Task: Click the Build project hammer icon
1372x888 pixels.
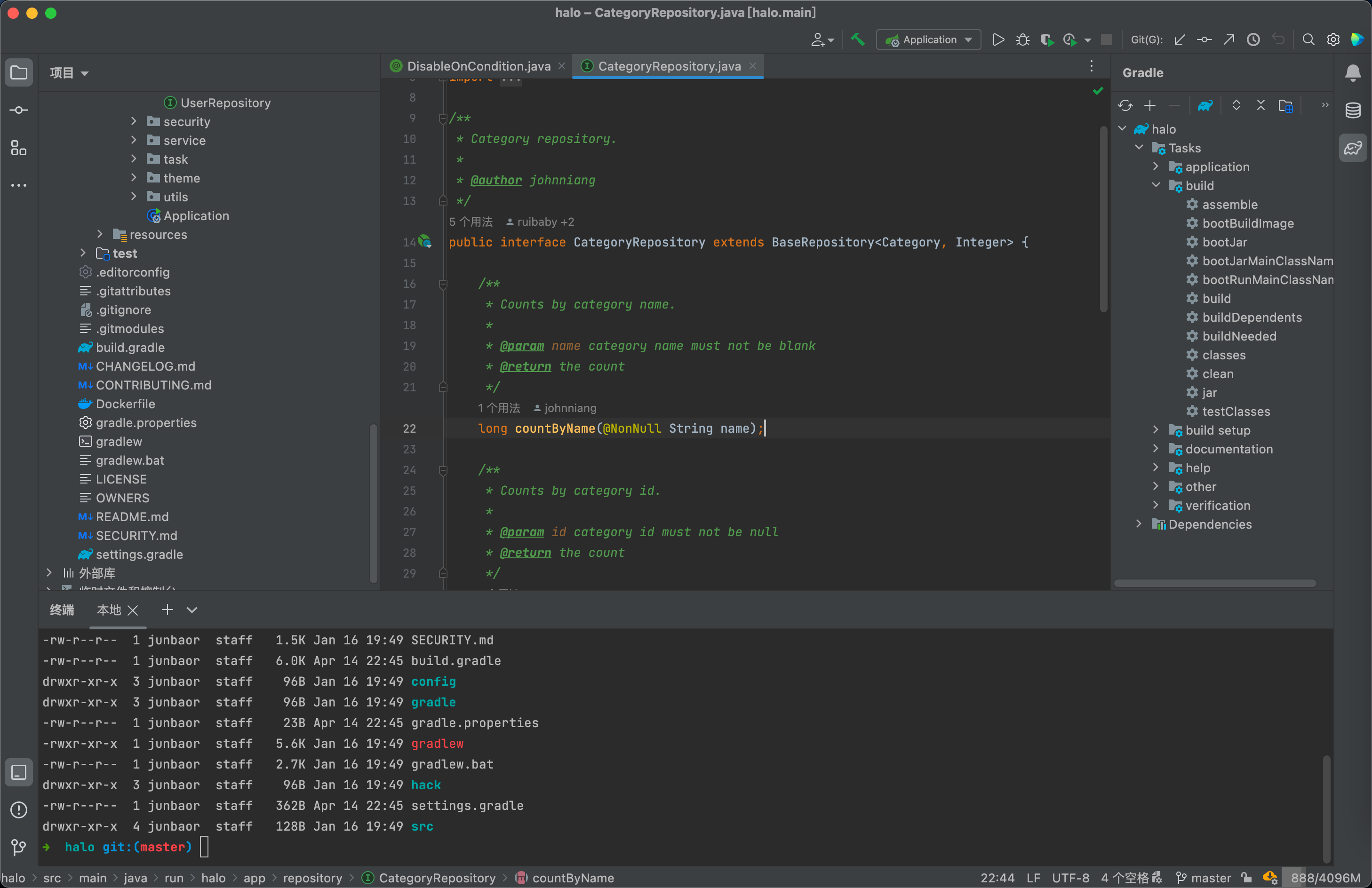Action: point(858,40)
